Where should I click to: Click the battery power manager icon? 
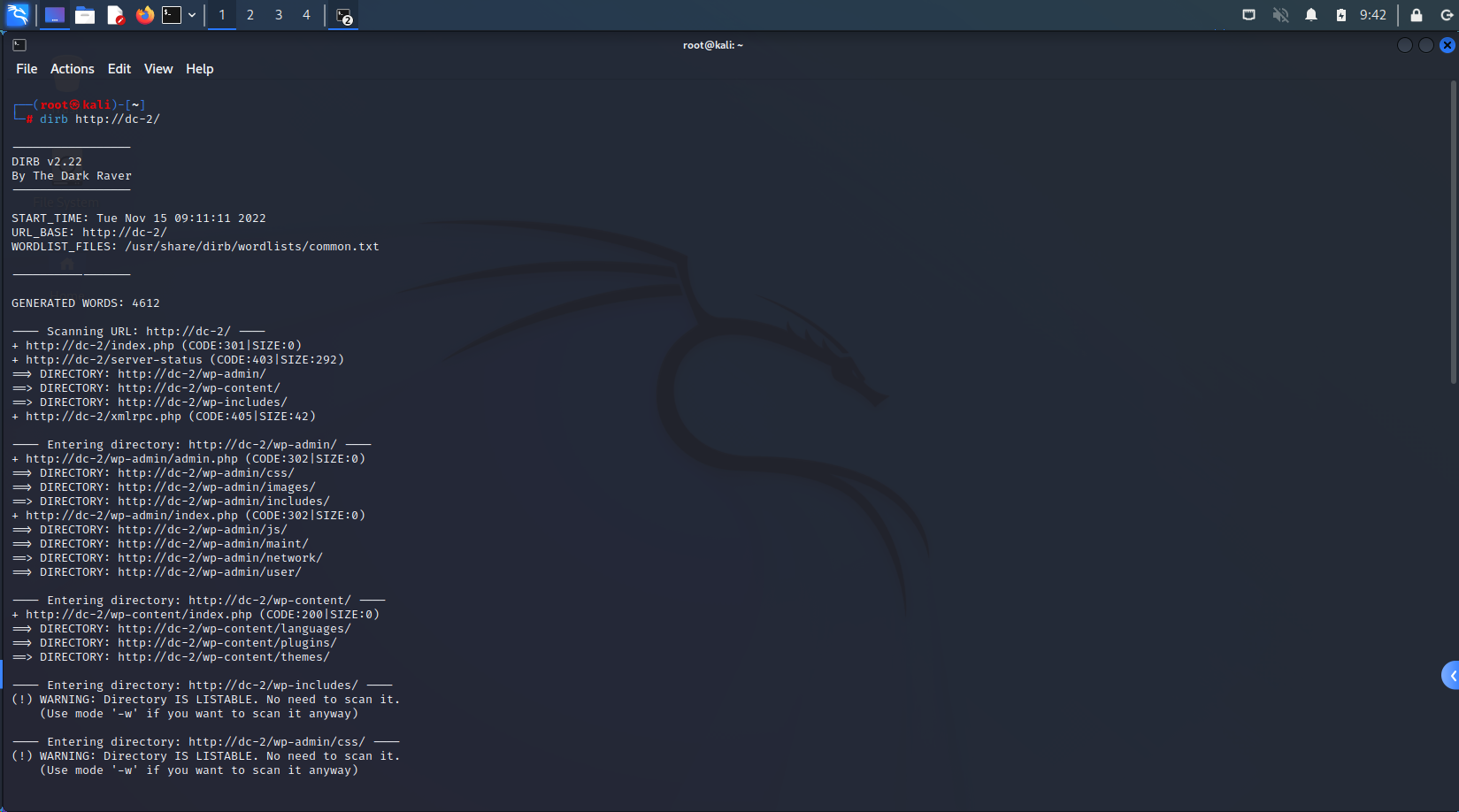click(x=1341, y=15)
